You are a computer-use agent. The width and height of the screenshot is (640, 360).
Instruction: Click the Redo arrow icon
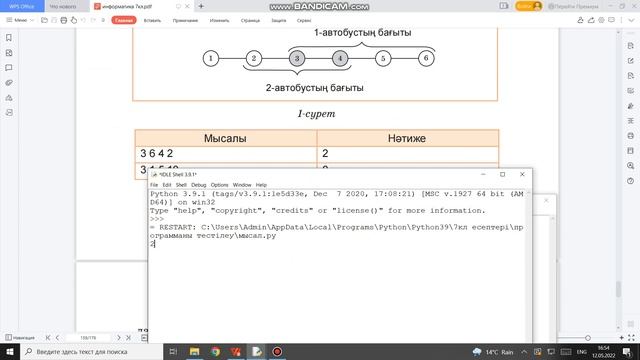pos(93,20)
